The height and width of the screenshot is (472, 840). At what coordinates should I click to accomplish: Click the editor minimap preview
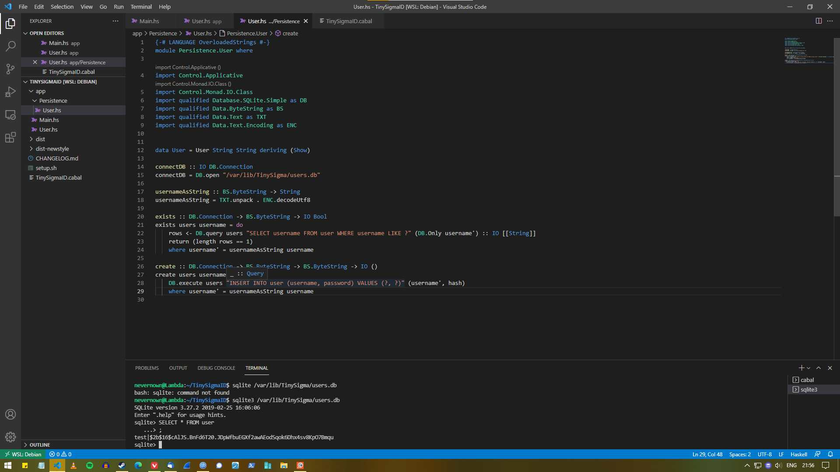pyautogui.click(x=808, y=51)
